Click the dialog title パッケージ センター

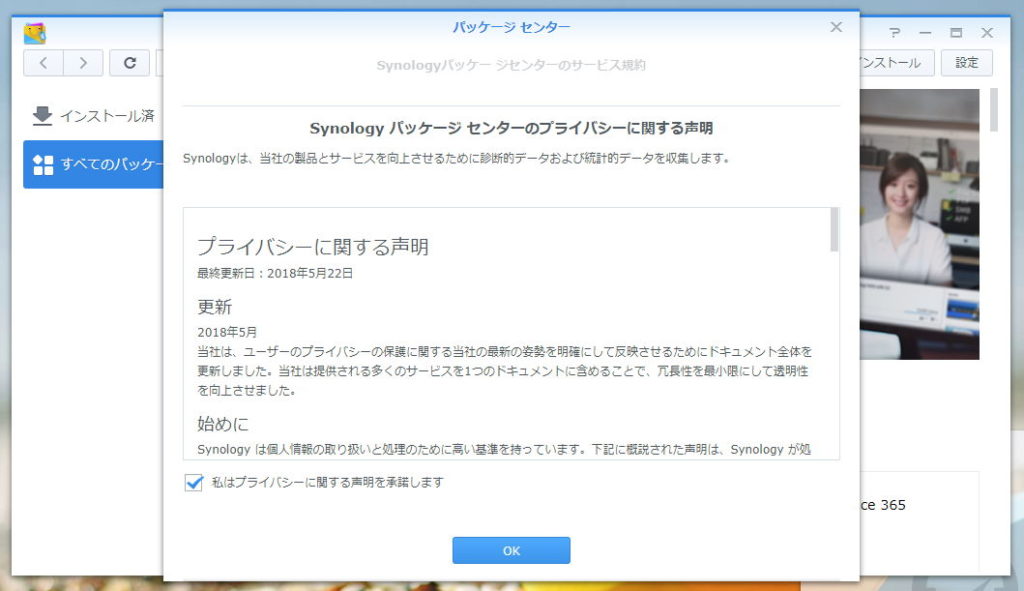511,27
